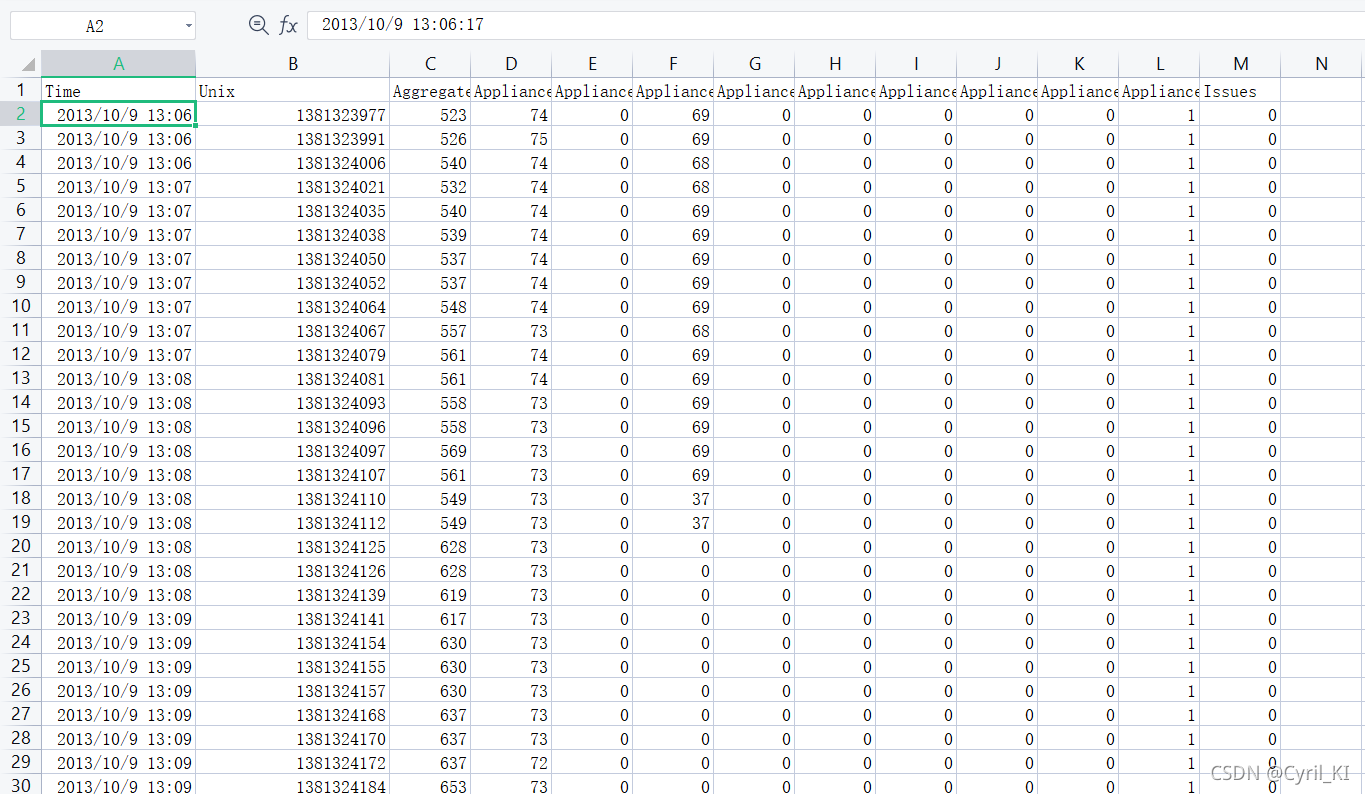This screenshot has height=794, width=1365.
Task: Click selected cell A2 with 2013/10/9 13:06
Action: 118,115
